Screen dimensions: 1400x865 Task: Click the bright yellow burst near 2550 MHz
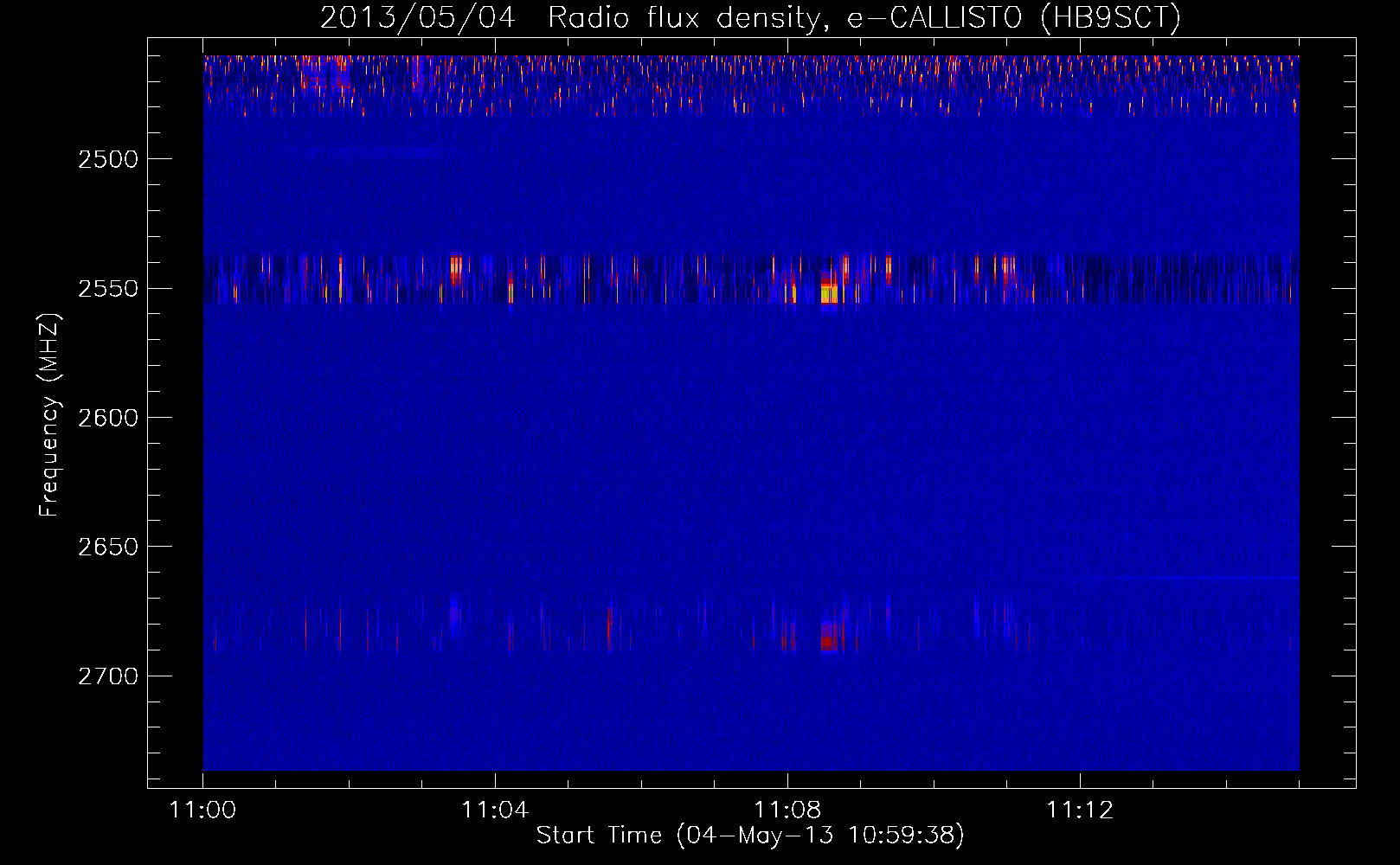click(829, 293)
